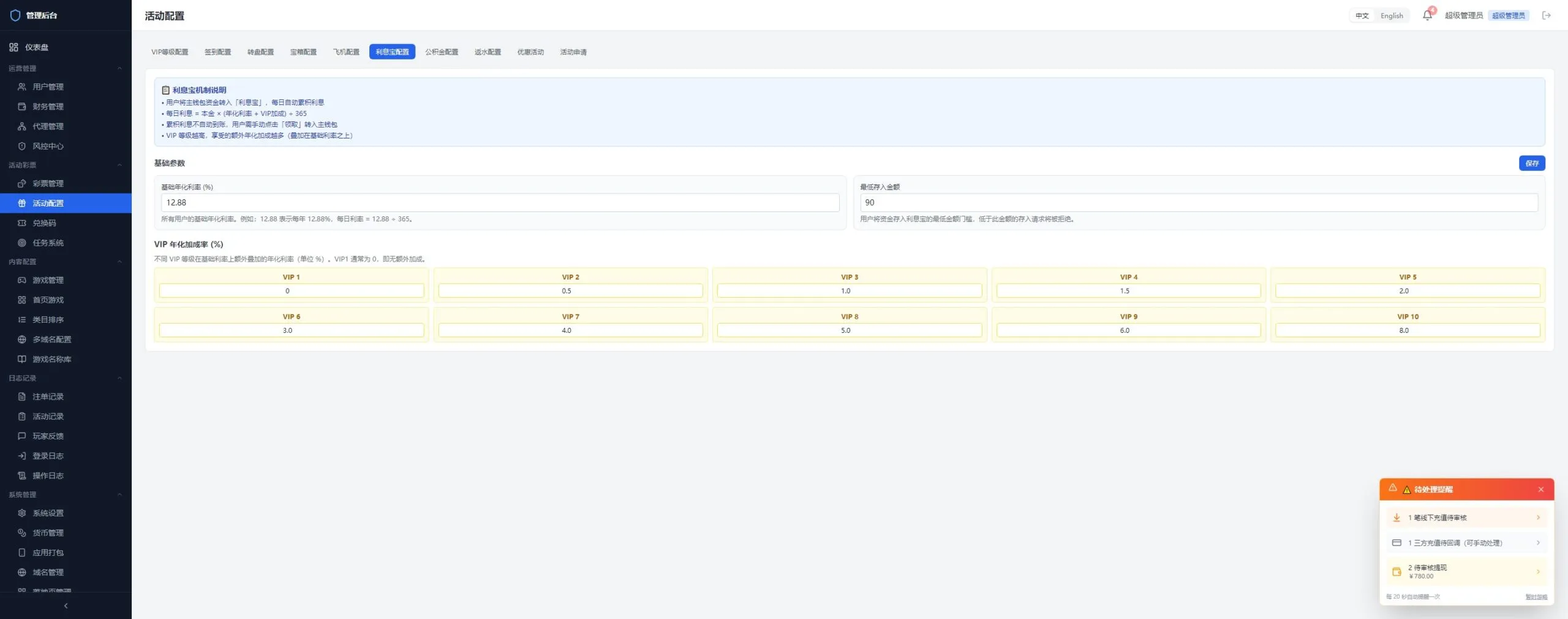Open the 待审核提现 reminder item

click(x=1466, y=571)
